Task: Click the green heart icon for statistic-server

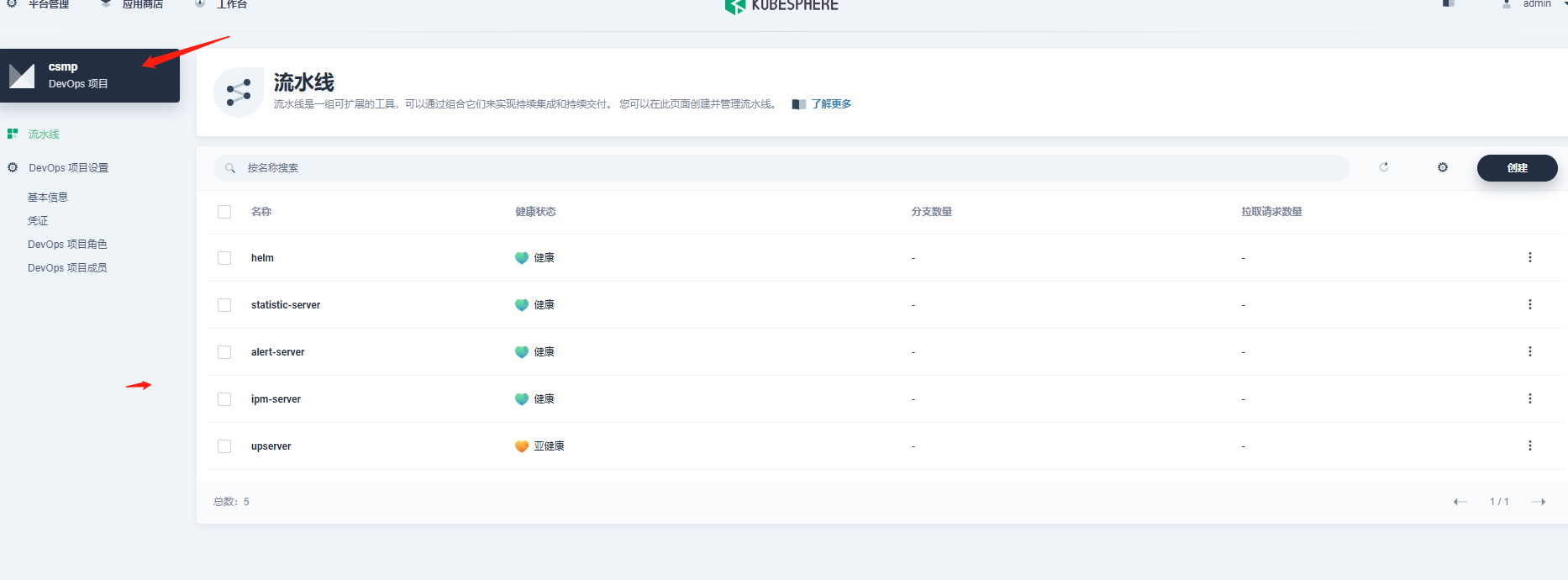Action: [522, 305]
